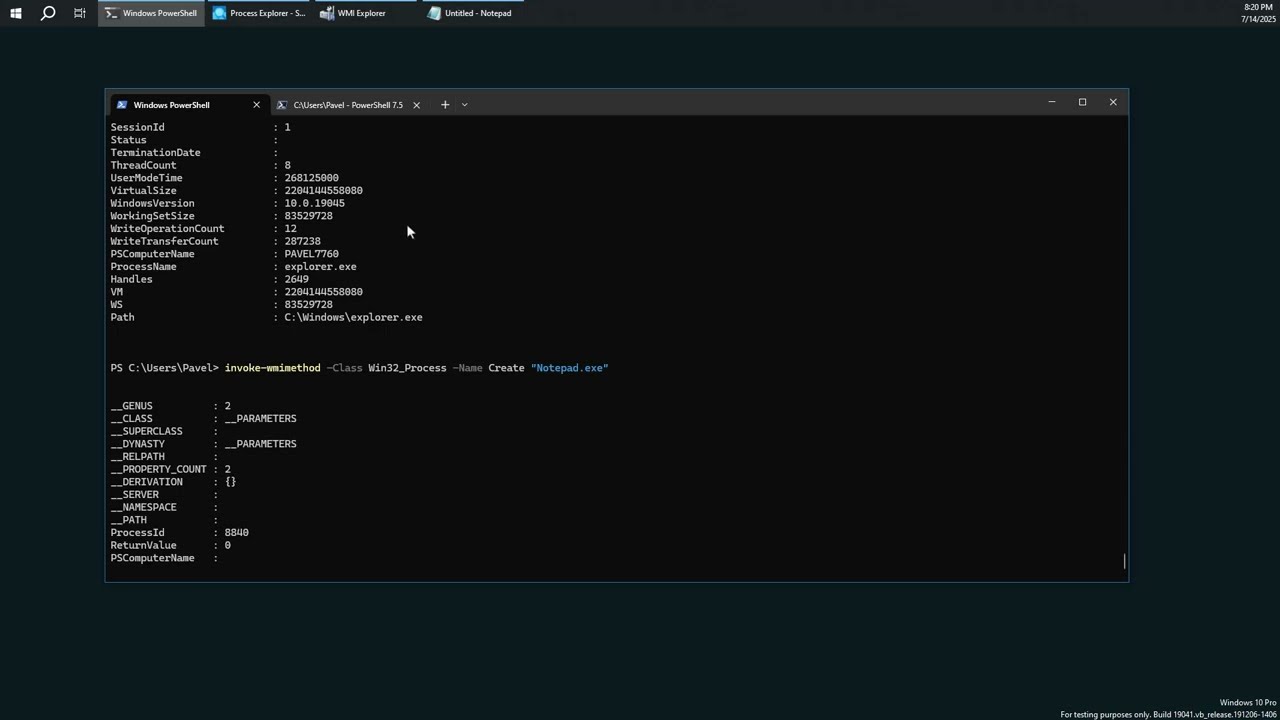Click the VirtualSize value 2204144558080
Screen dimensions: 1280x720
tap(323, 191)
